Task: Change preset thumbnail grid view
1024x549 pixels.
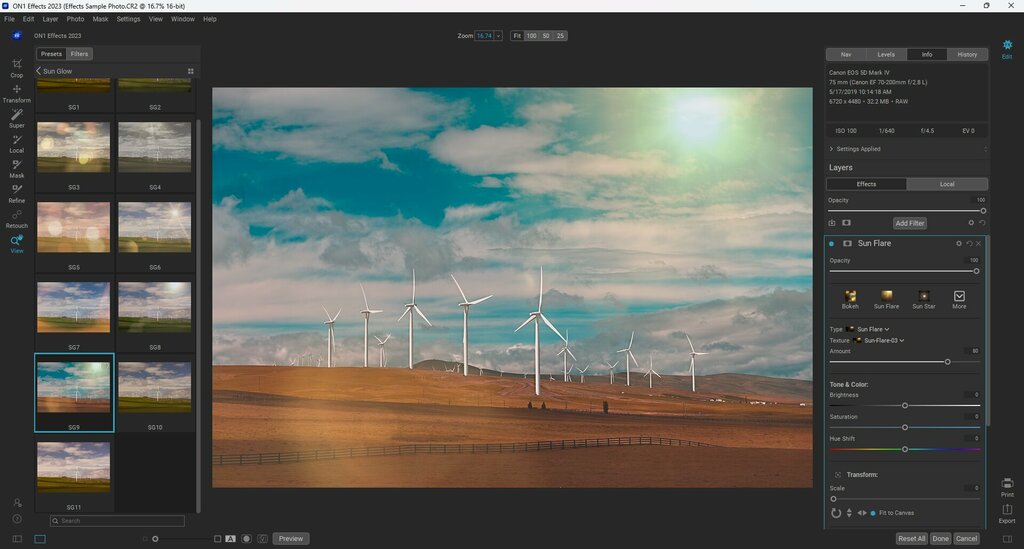Action: 191,71
